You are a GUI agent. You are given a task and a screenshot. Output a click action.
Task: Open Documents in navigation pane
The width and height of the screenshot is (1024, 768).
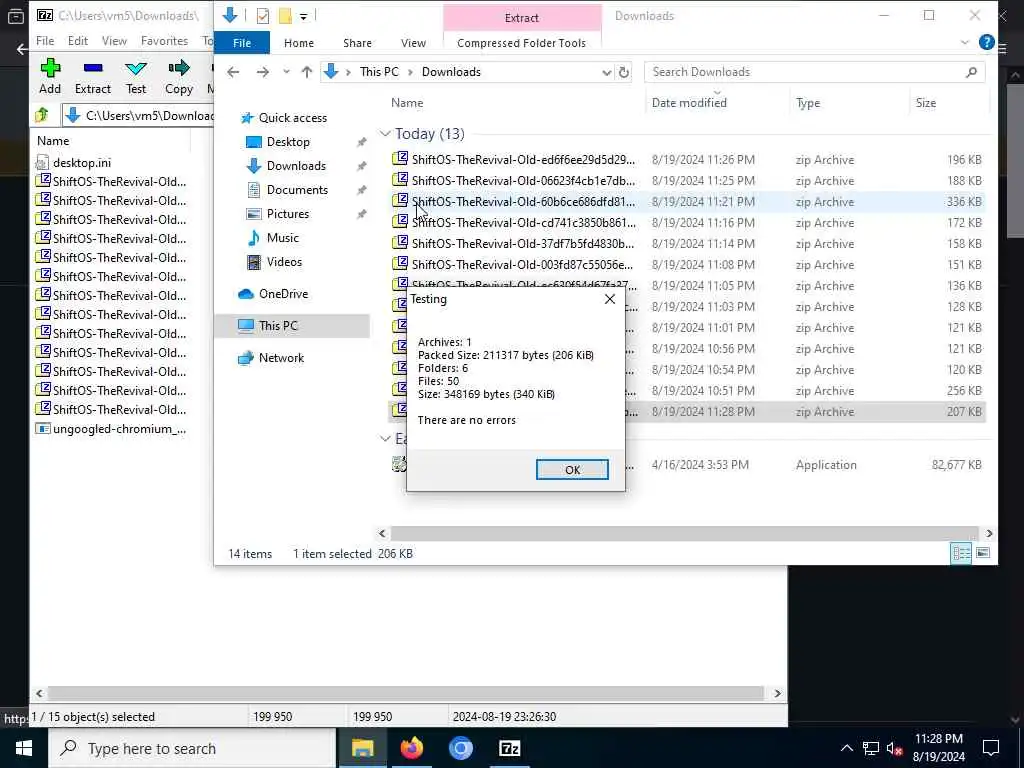pos(297,190)
